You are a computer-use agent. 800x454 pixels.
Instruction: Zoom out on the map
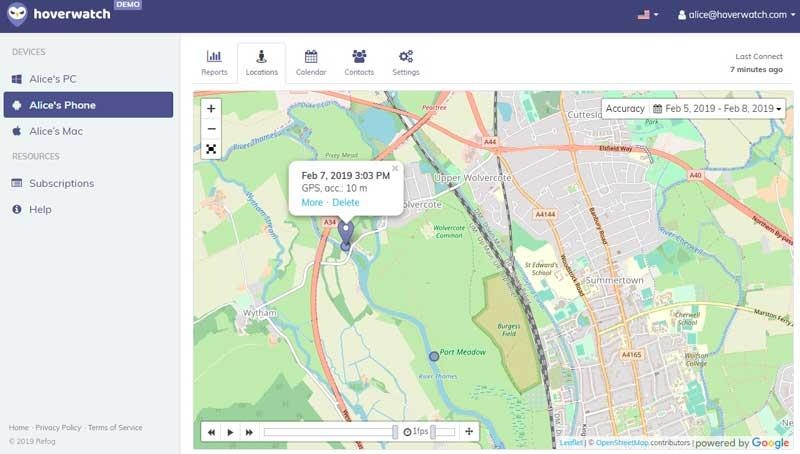[211, 129]
